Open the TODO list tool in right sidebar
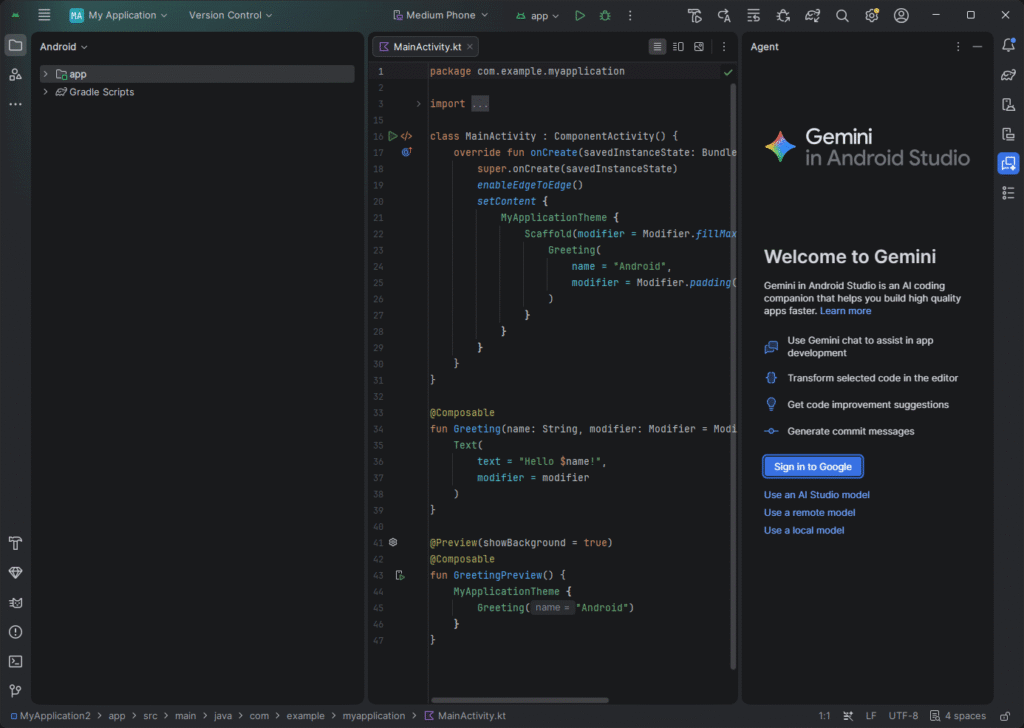This screenshot has width=1024, height=728. tap(1008, 193)
